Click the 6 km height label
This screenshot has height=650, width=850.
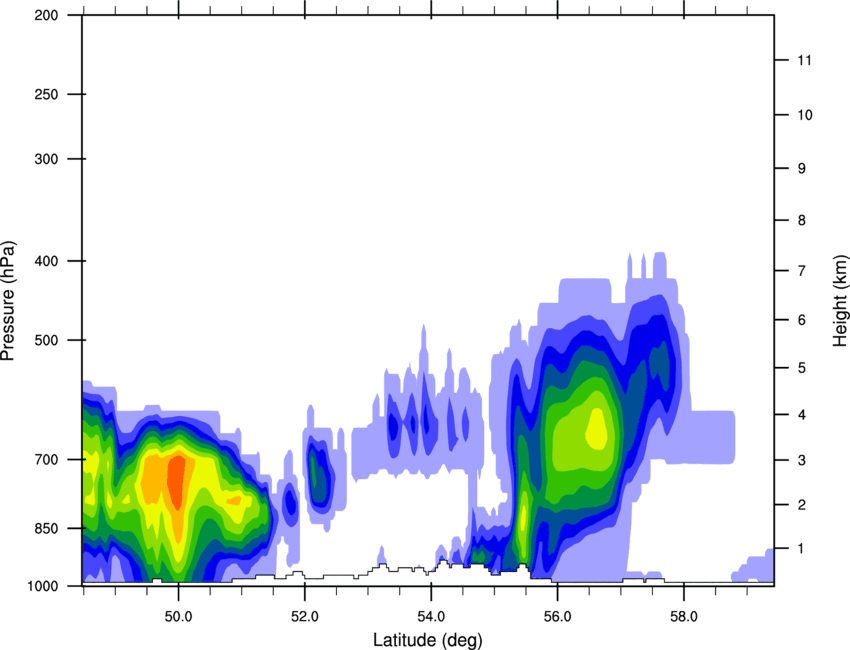[x=802, y=320]
